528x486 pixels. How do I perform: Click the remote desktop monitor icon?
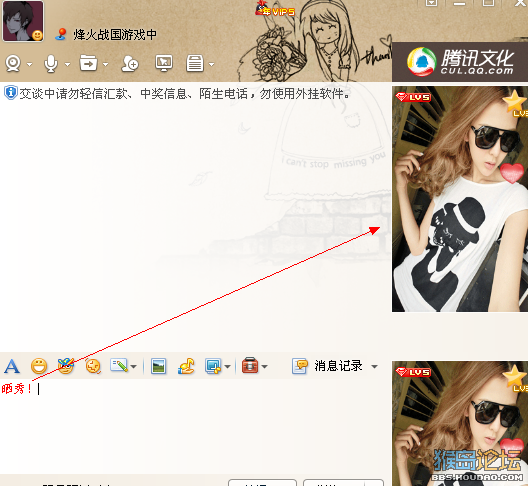[164, 63]
